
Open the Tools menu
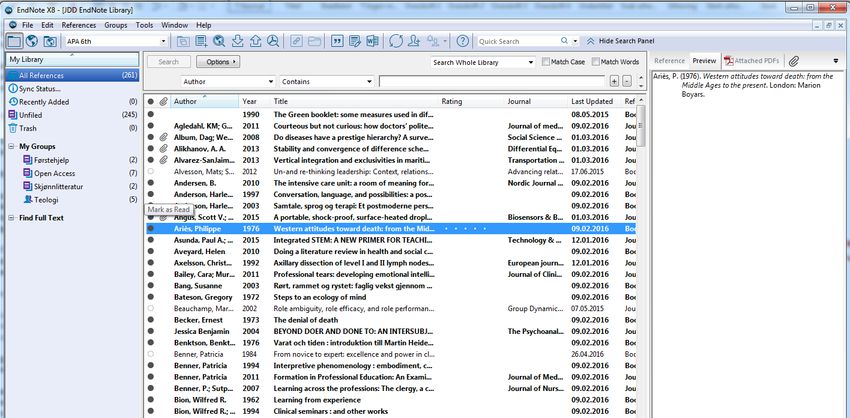[144, 25]
